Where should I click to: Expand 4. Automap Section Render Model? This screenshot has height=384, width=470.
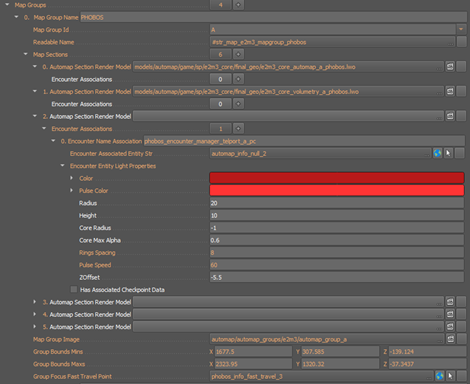(x=35, y=314)
